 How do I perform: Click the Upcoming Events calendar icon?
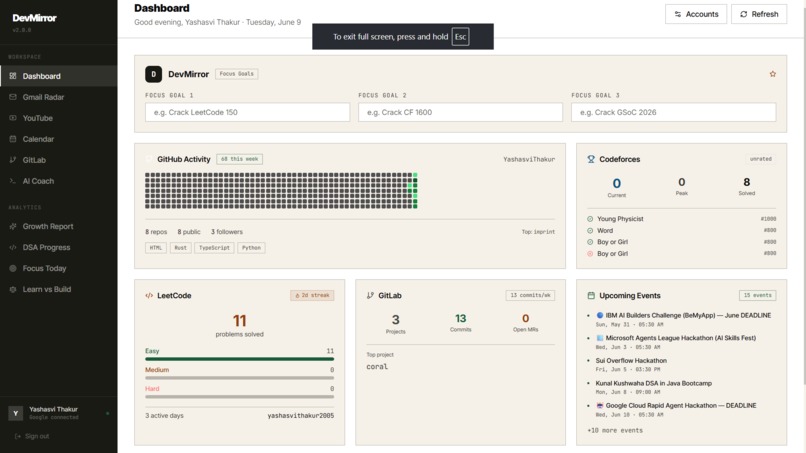[x=591, y=296]
